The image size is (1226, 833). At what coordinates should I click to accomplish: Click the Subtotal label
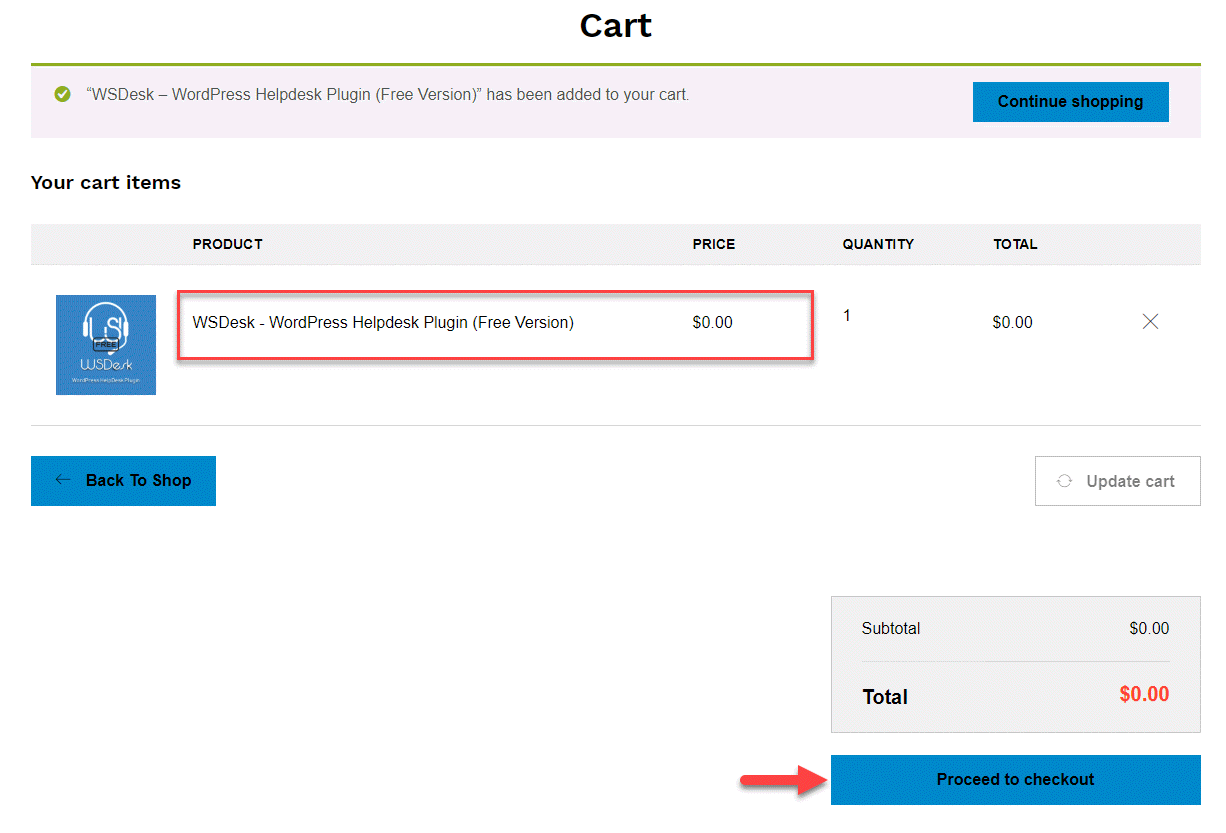pos(891,629)
